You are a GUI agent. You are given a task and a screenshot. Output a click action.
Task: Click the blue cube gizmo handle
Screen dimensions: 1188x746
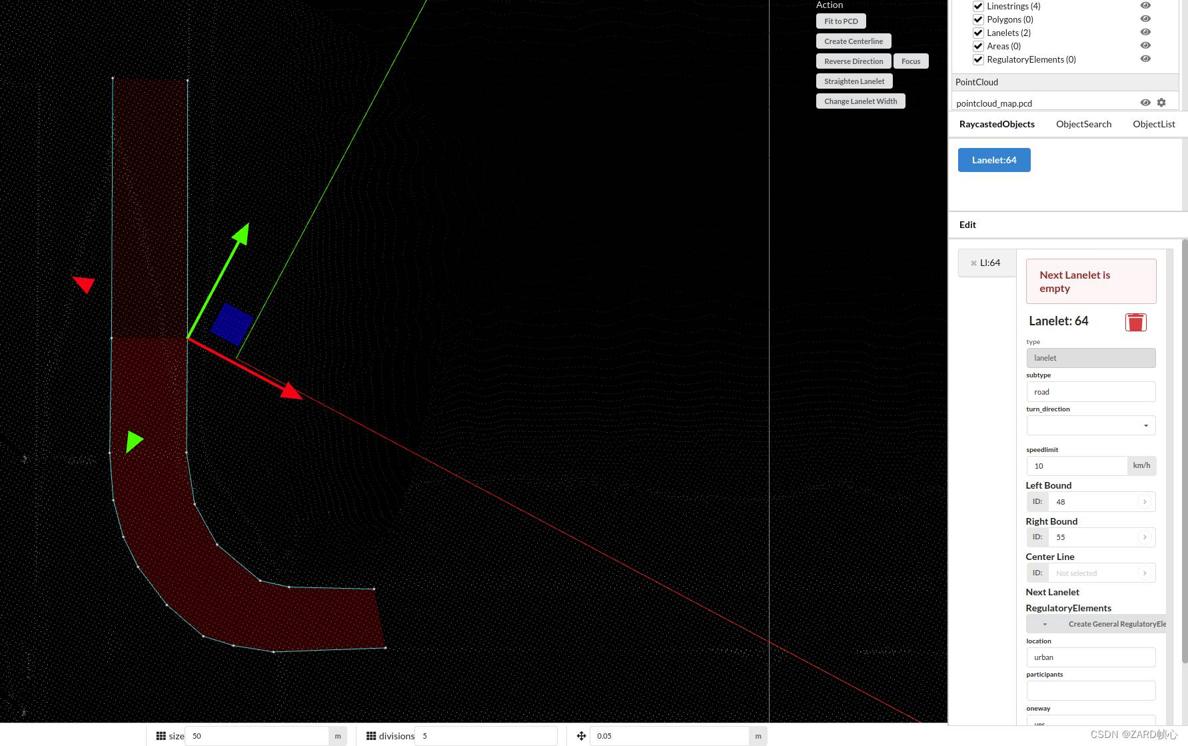tap(232, 324)
